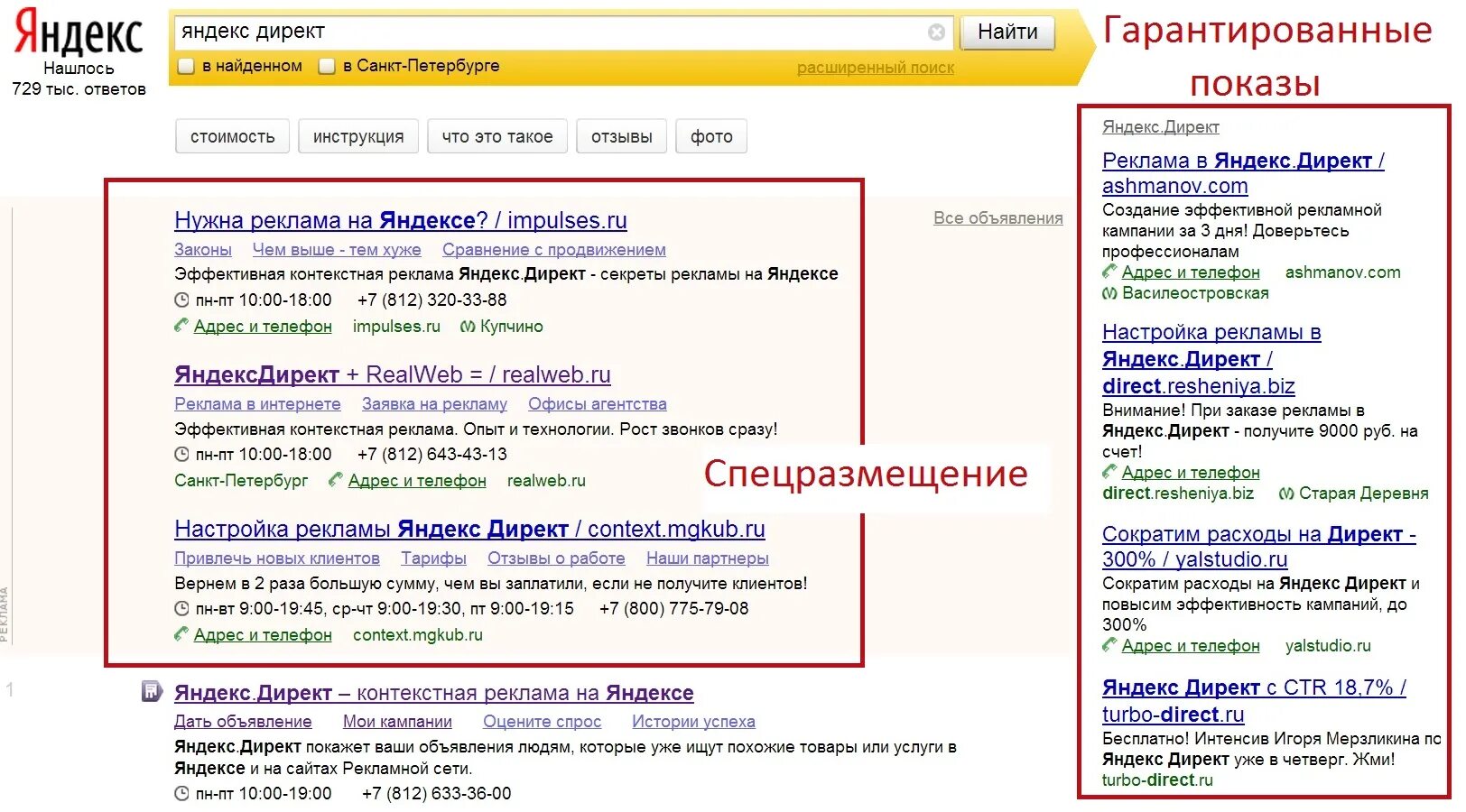The height and width of the screenshot is (812, 1466).
Task: Open the 'Отзывы о работе' sitelink
Action: (x=556, y=558)
